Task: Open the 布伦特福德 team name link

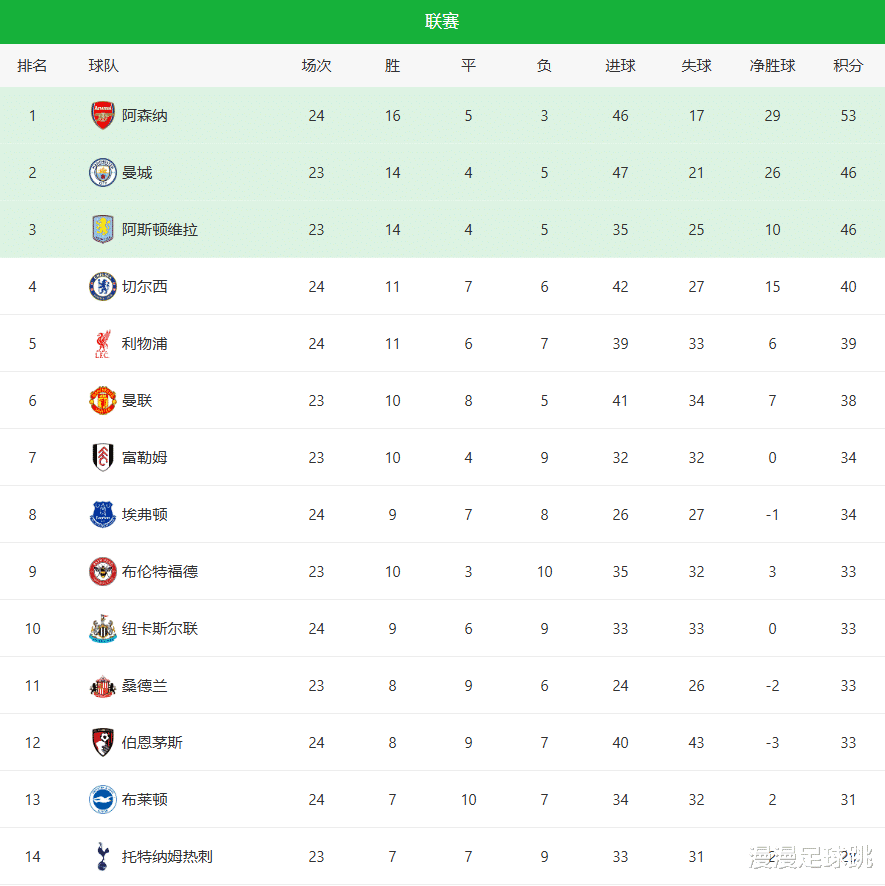Action: [160, 572]
